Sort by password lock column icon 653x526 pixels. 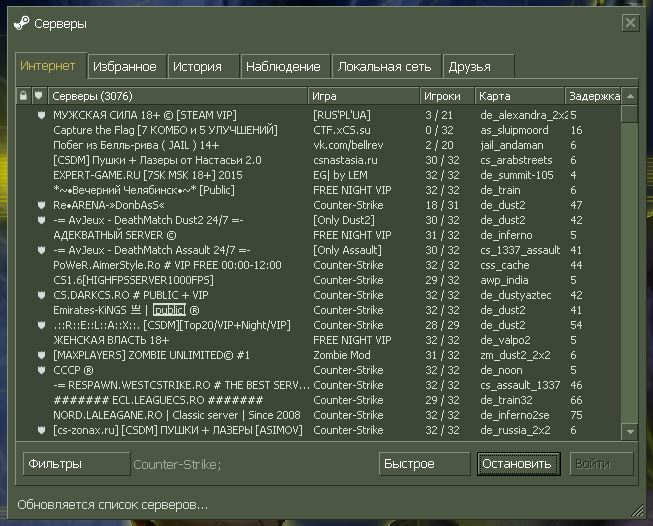(23, 96)
